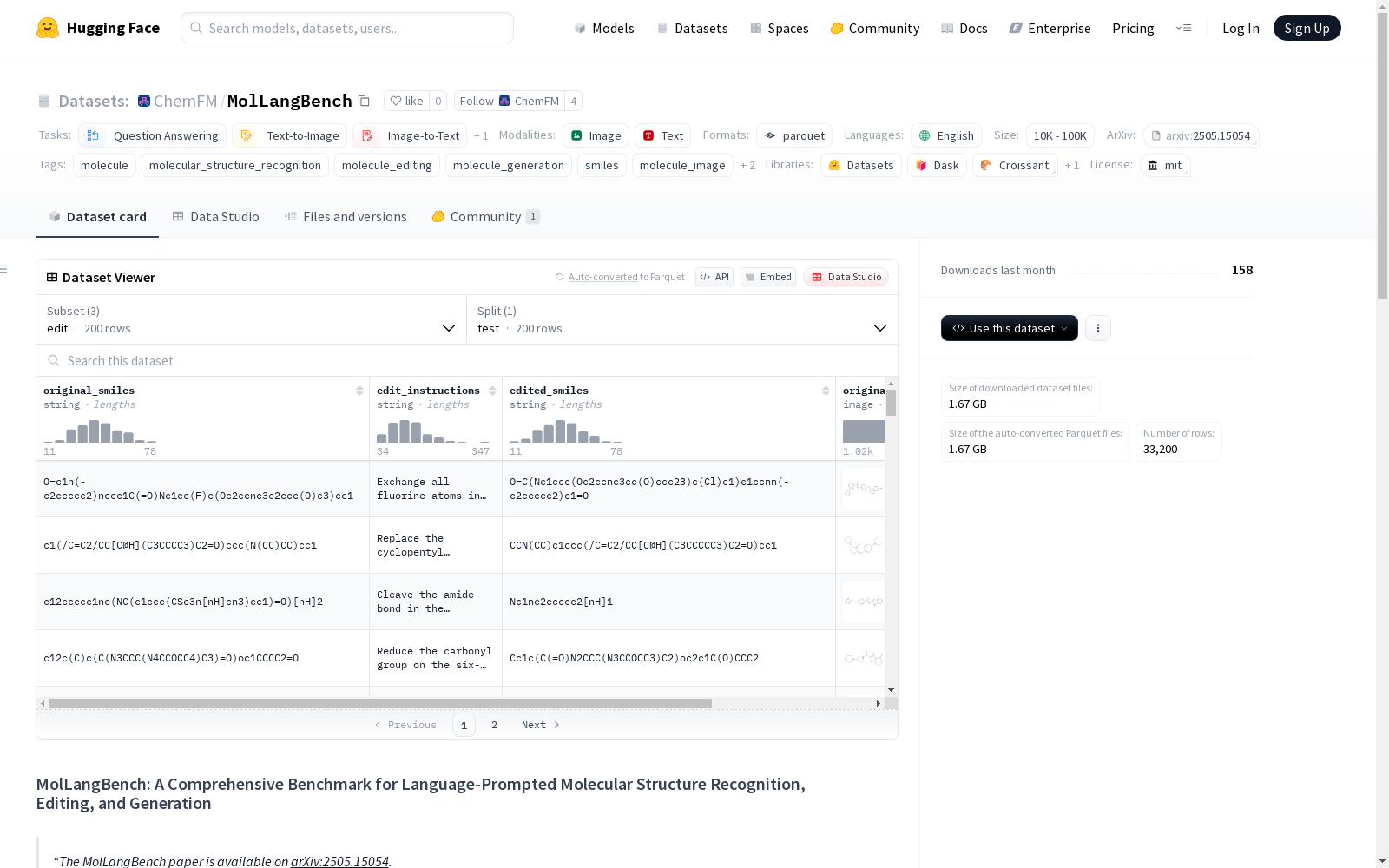The image size is (1389, 868).
Task: Click the Embed button
Action: click(768, 277)
